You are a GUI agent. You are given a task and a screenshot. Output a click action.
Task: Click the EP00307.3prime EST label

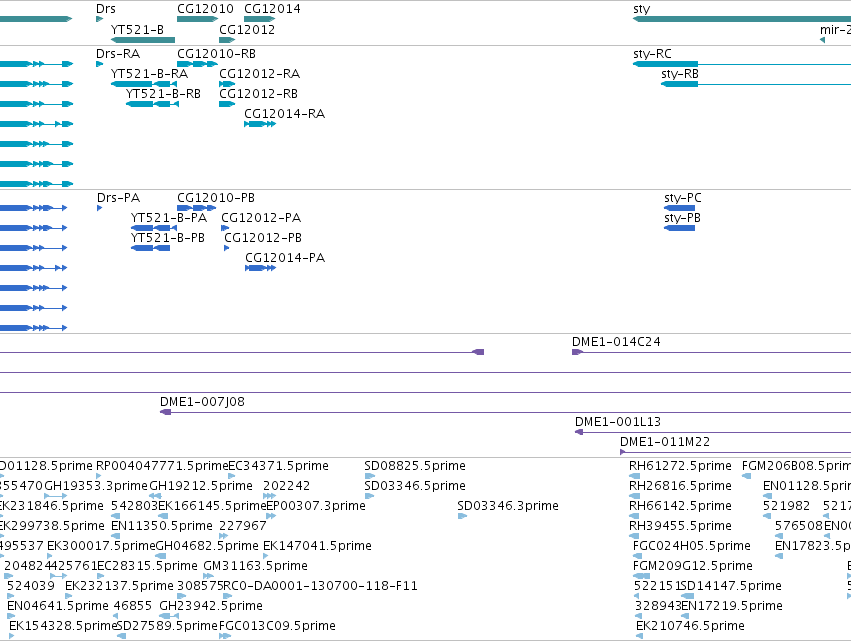point(316,506)
